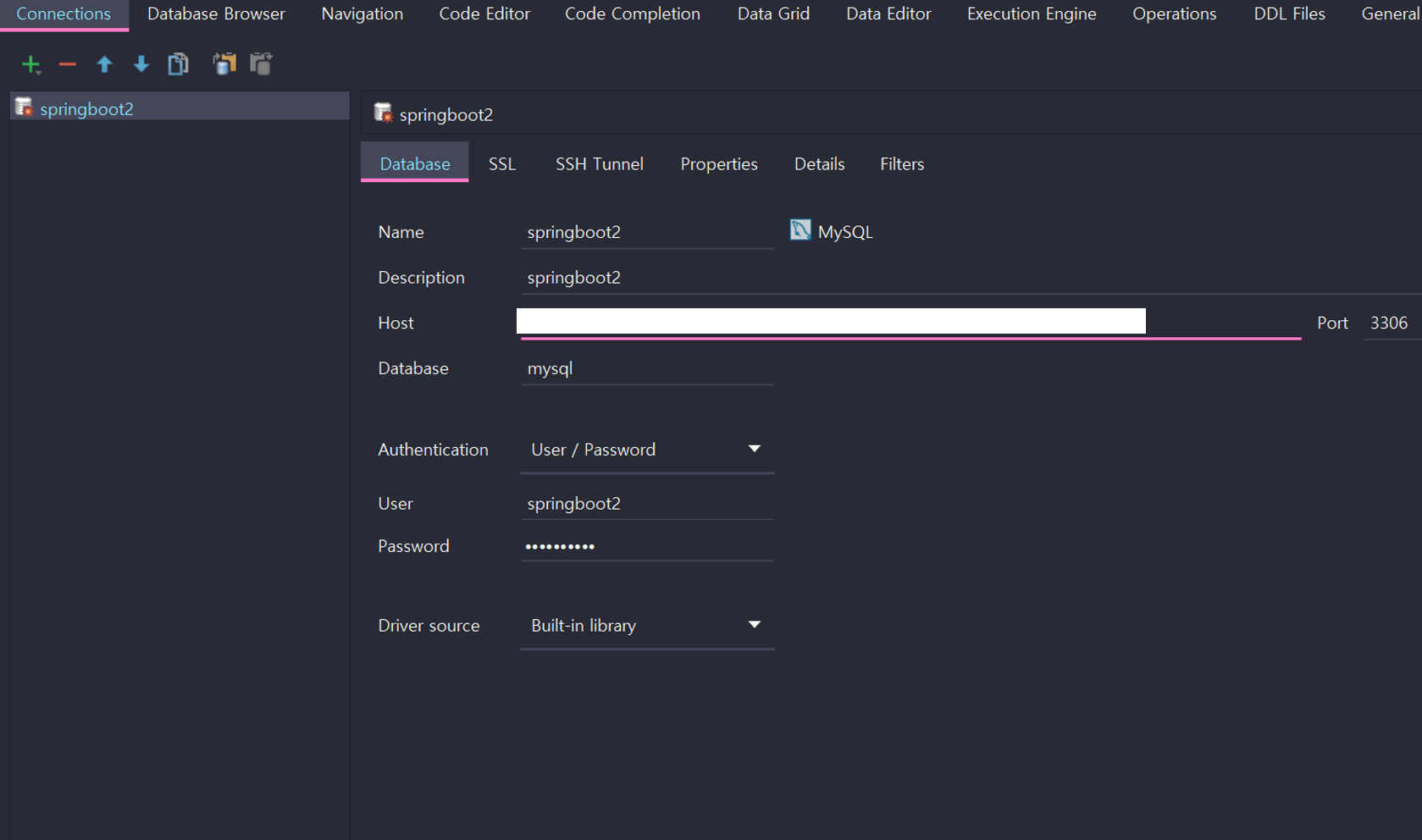Click the Driver source field label
This screenshot has height=840, width=1422.
[429, 626]
